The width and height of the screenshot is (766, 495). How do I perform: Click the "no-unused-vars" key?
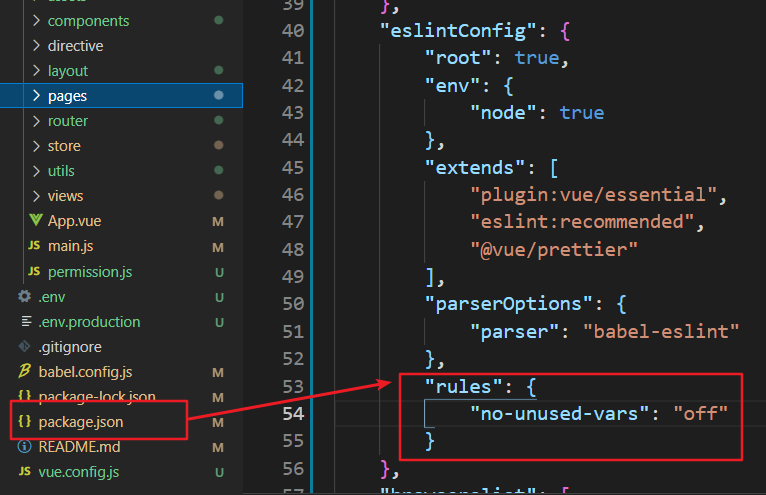point(560,414)
